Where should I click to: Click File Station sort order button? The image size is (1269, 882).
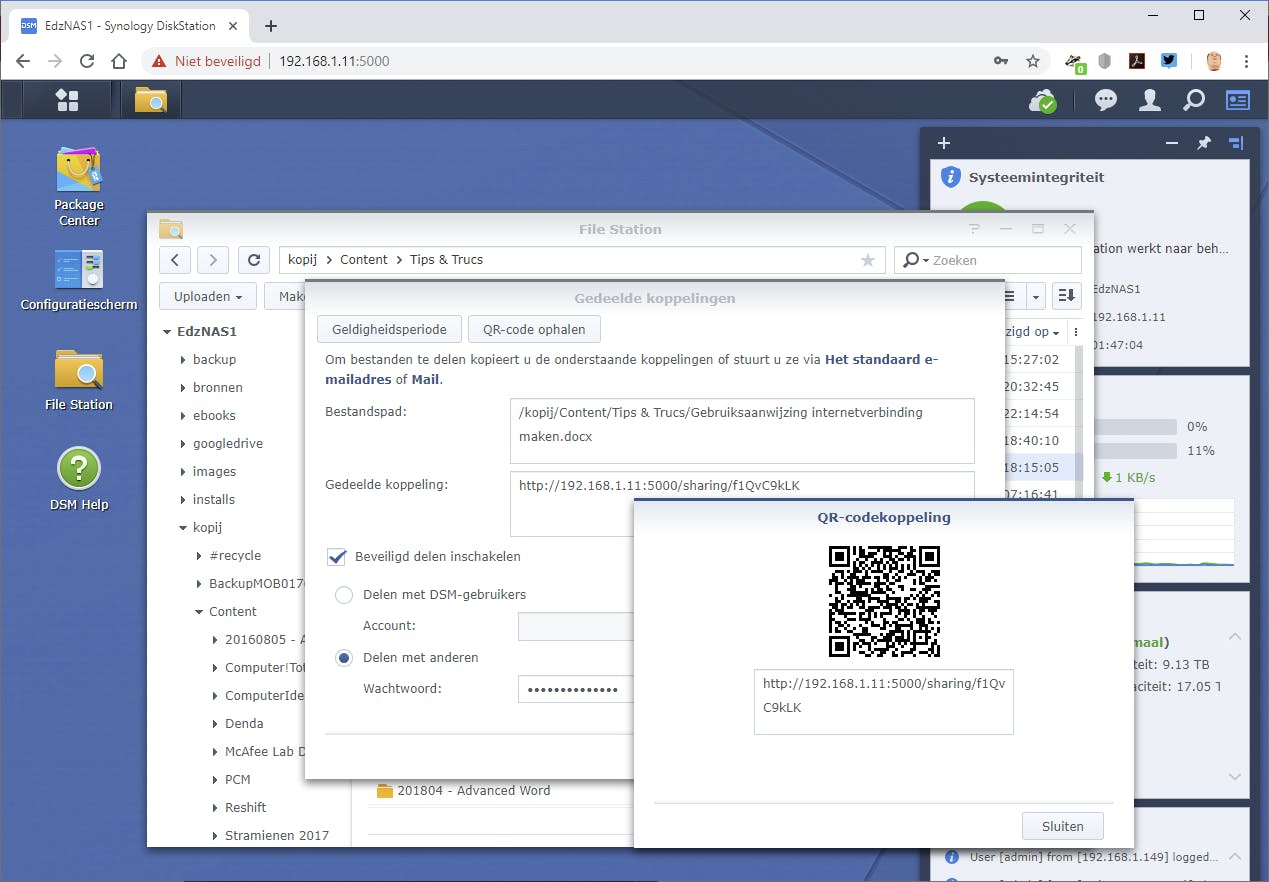(1067, 296)
